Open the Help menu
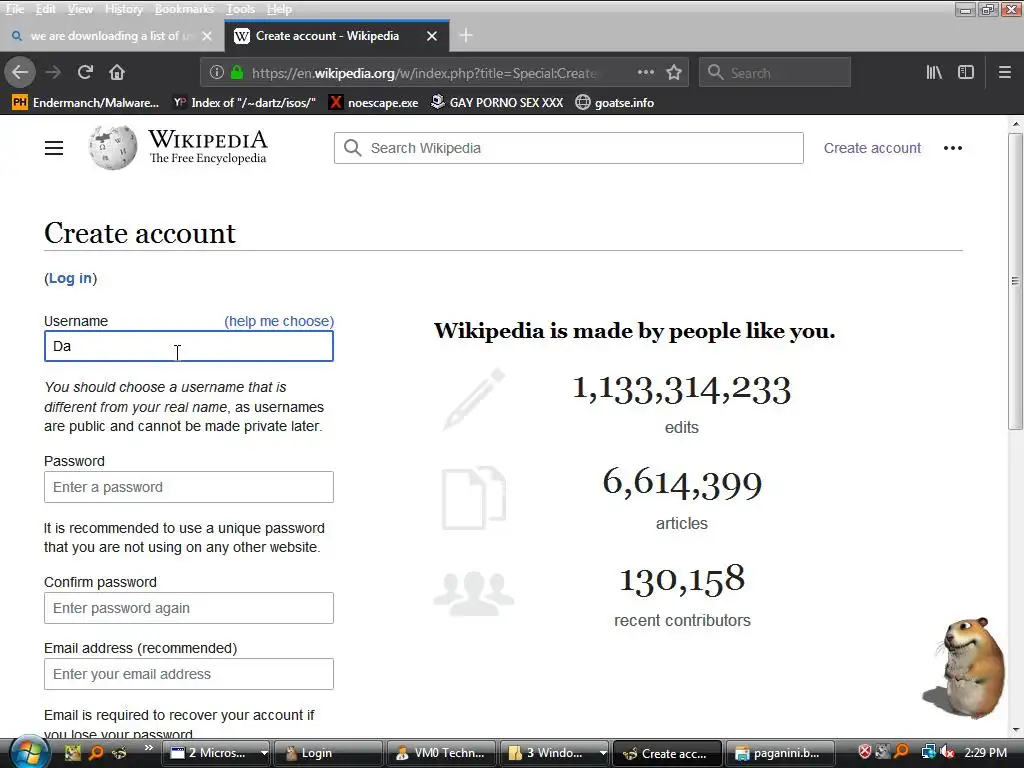 pyautogui.click(x=279, y=9)
